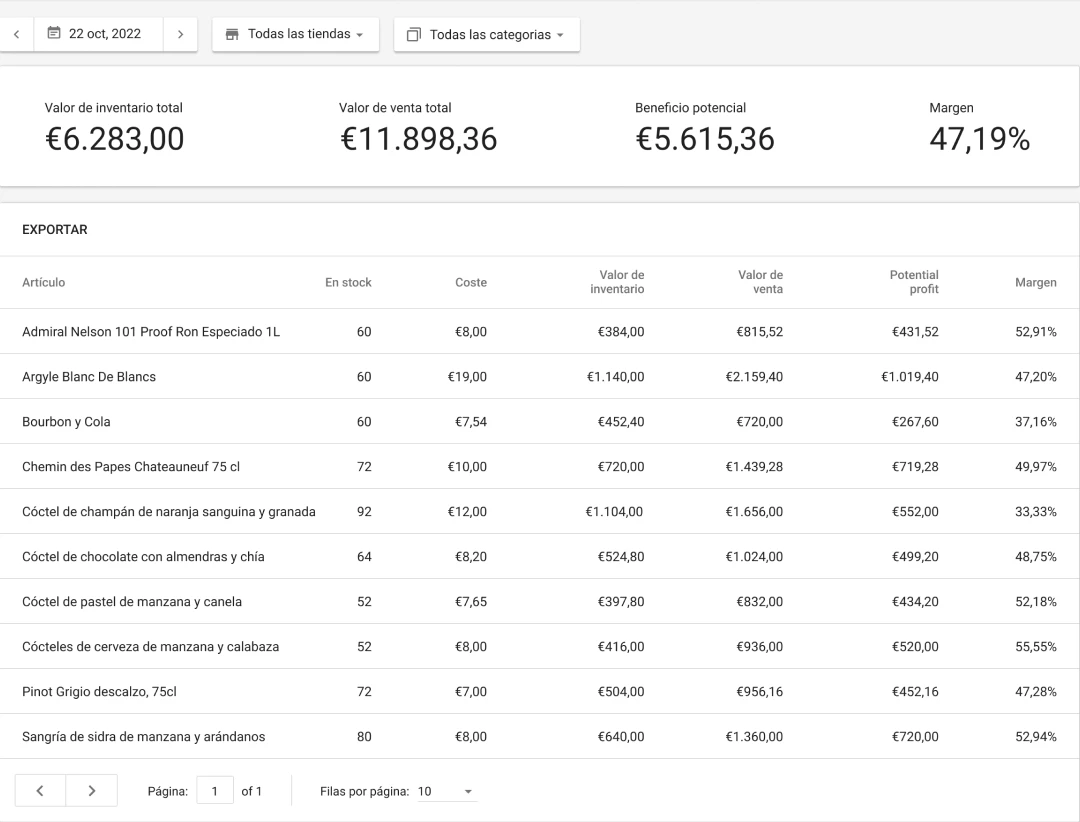The image size is (1080, 822).
Task: Sort by Margen column header
Action: pos(1035,283)
